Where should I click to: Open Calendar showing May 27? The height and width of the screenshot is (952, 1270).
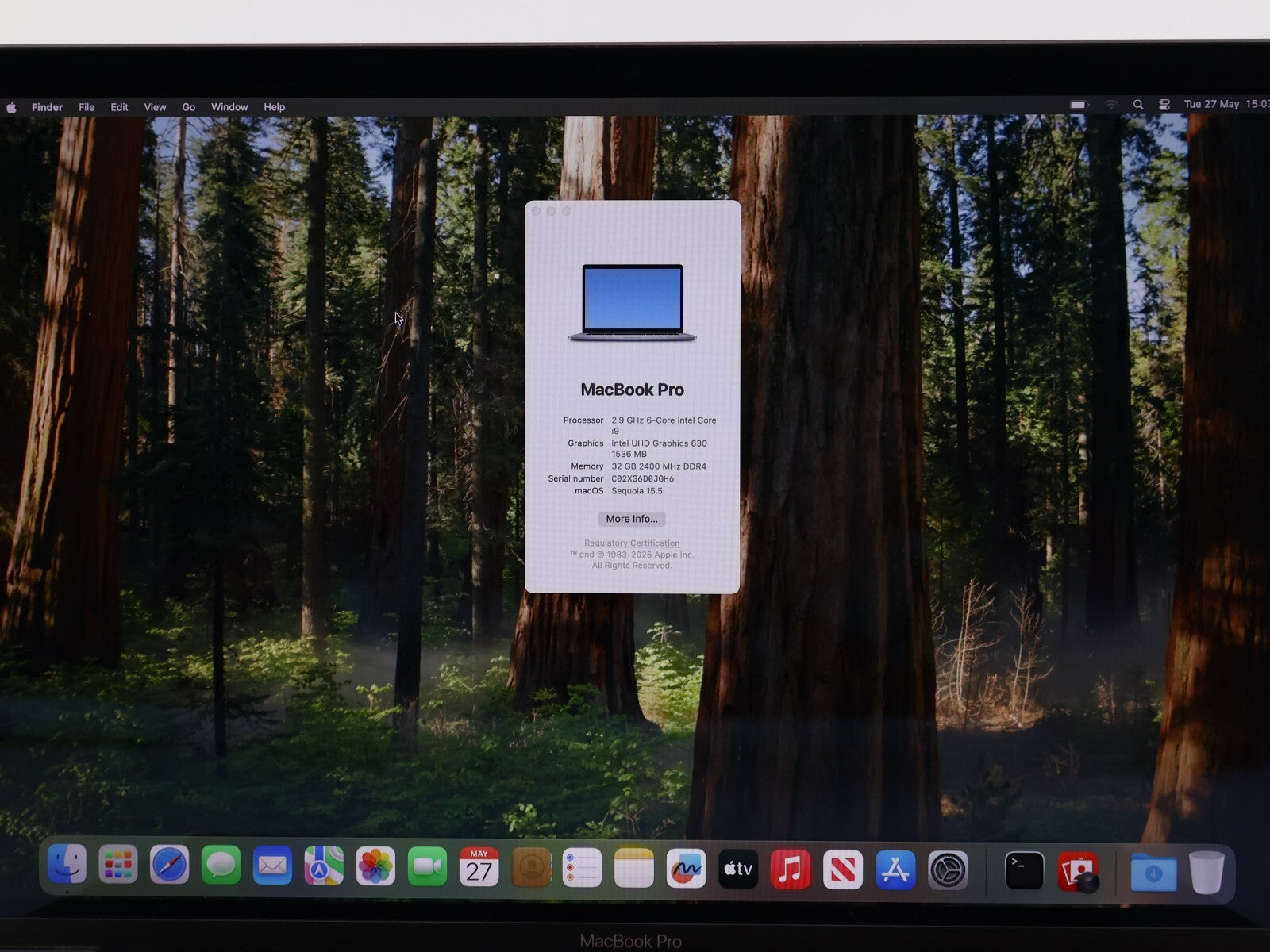tap(479, 866)
